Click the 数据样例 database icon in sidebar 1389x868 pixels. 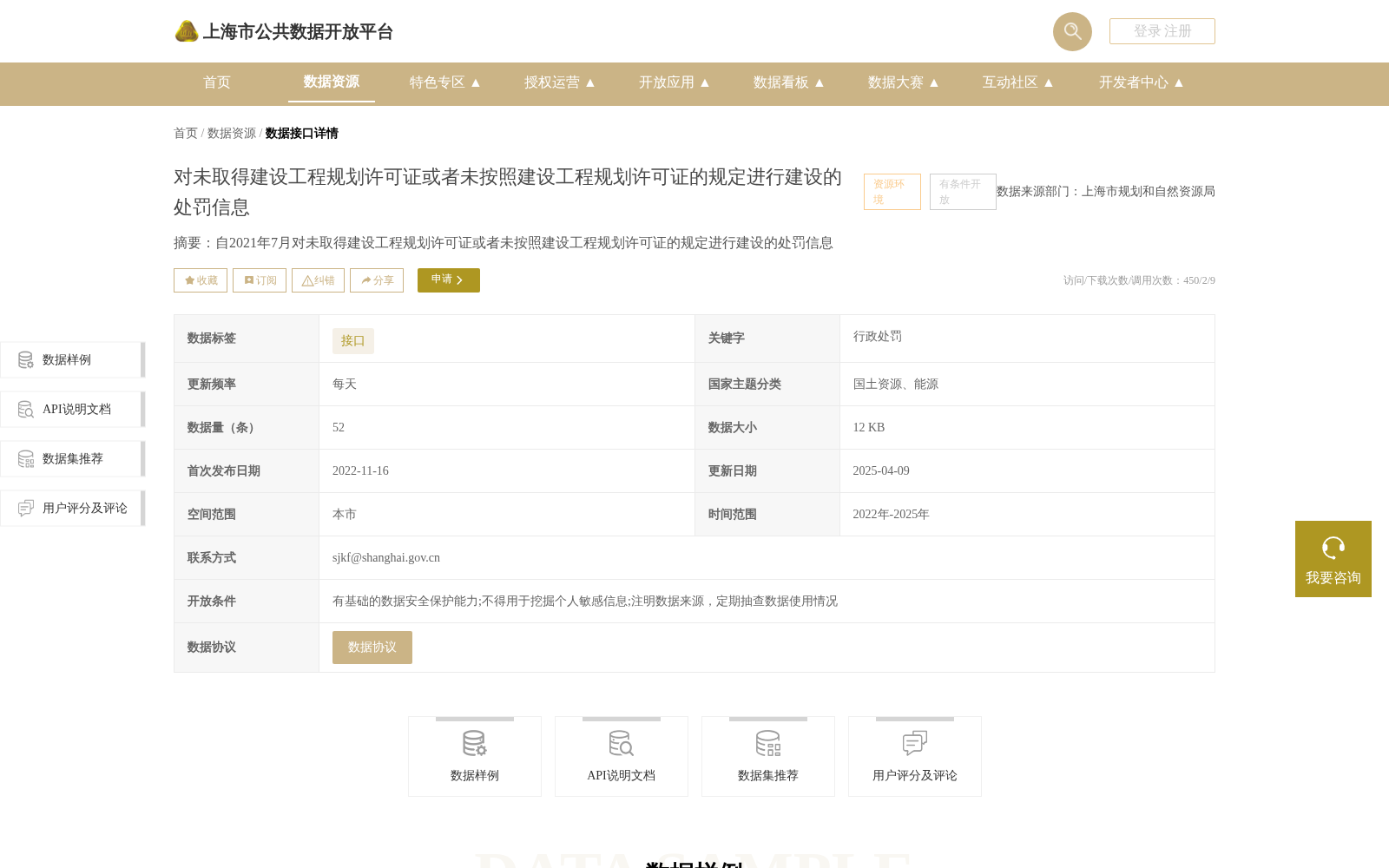(x=26, y=360)
